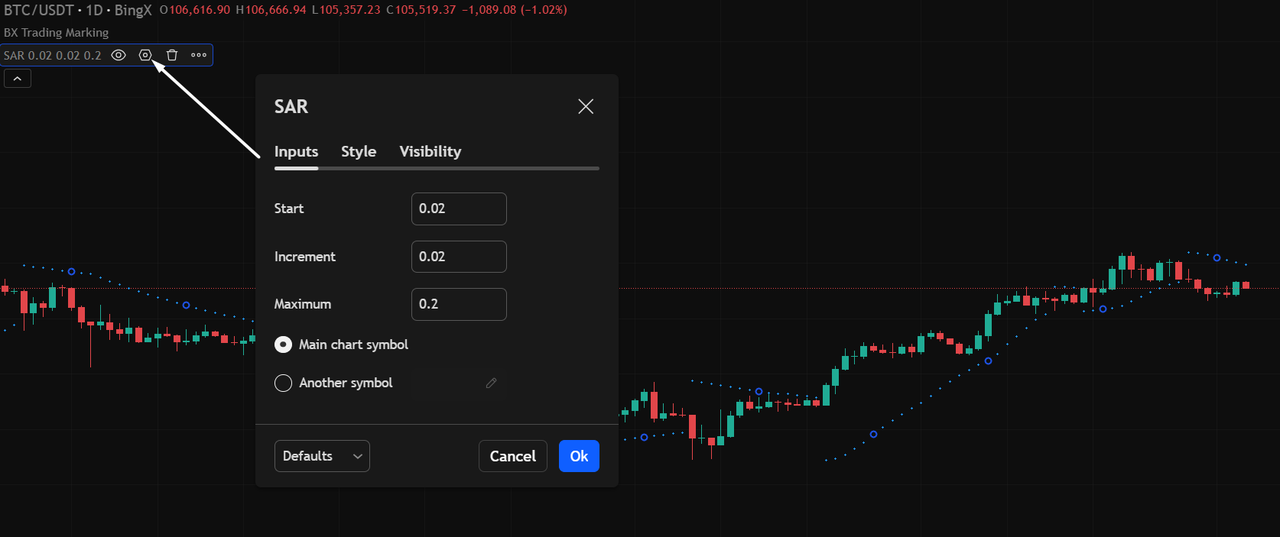Open SAR indicator more options menu
The height and width of the screenshot is (537, 1280).
coord(199,55)
